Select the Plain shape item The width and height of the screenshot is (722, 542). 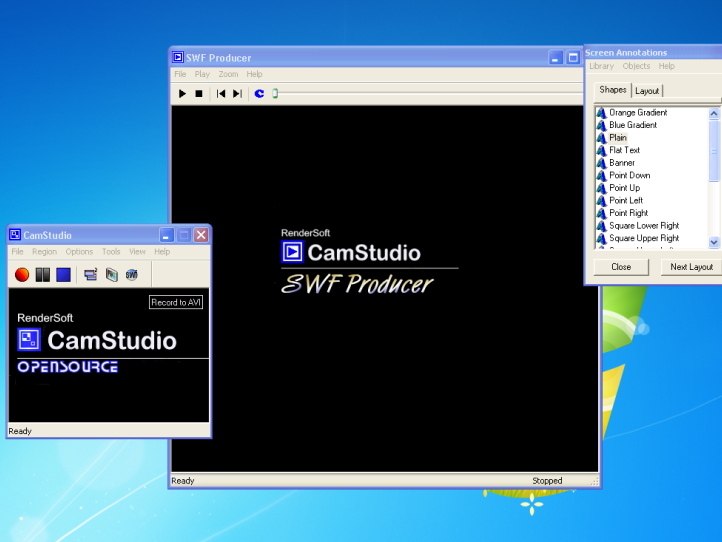tap(618, 137)
